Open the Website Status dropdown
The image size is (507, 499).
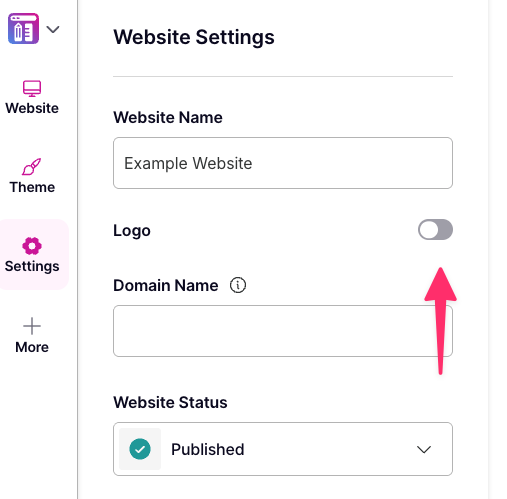click(283, 449)
